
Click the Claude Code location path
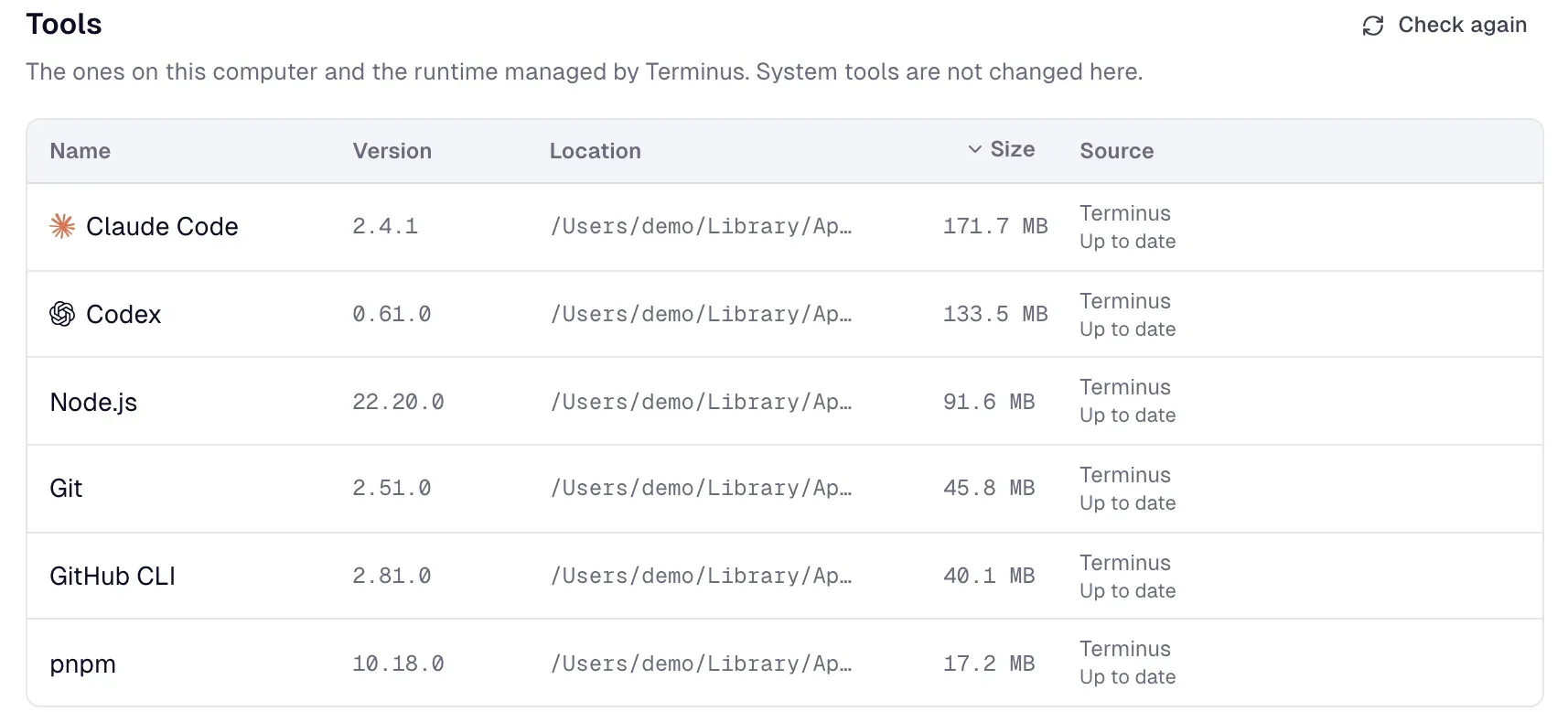(701, 226)
